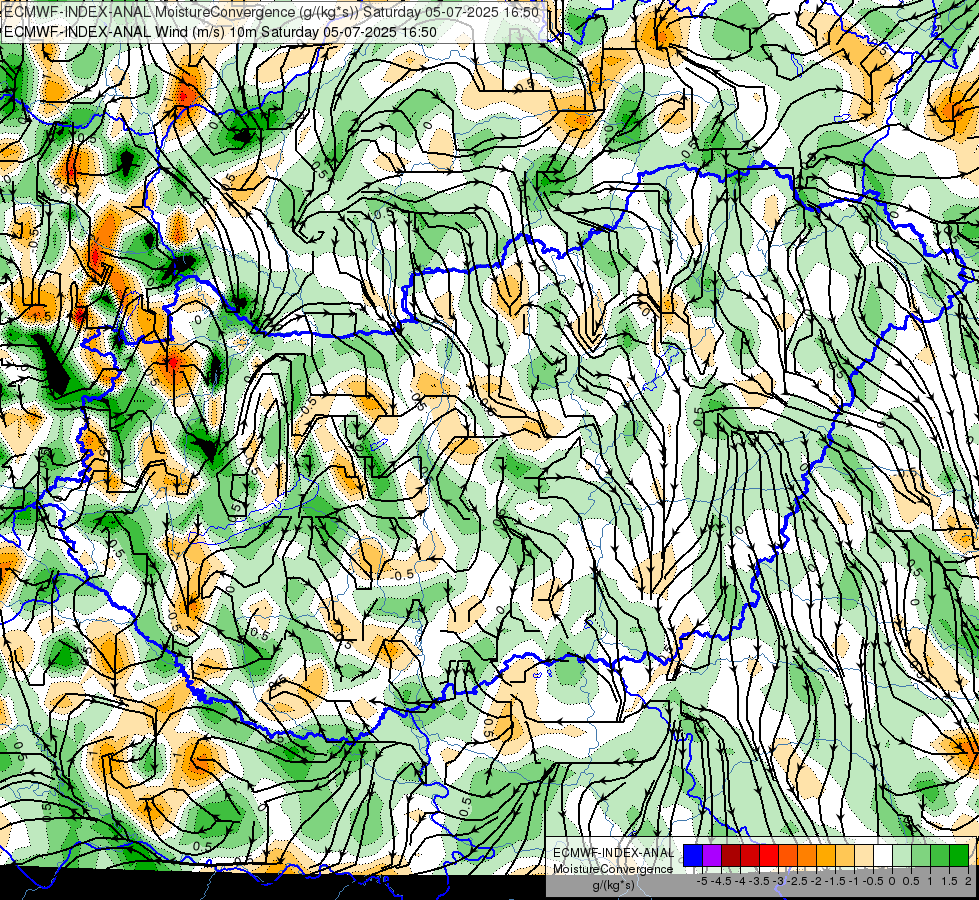
Task: Choose the orange swatch between -2.5 and -2
Action: coord(807,856)
